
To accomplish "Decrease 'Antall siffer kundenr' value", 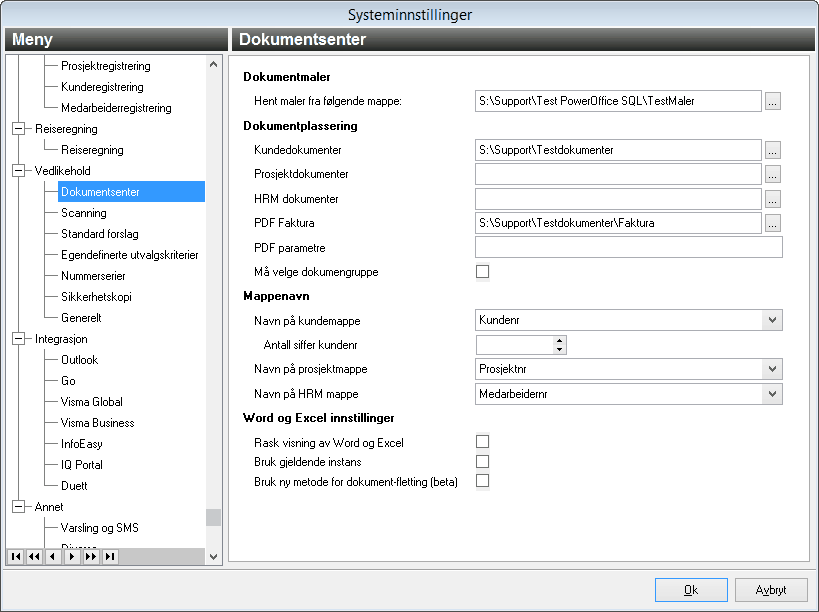I will tap(559, 349).
